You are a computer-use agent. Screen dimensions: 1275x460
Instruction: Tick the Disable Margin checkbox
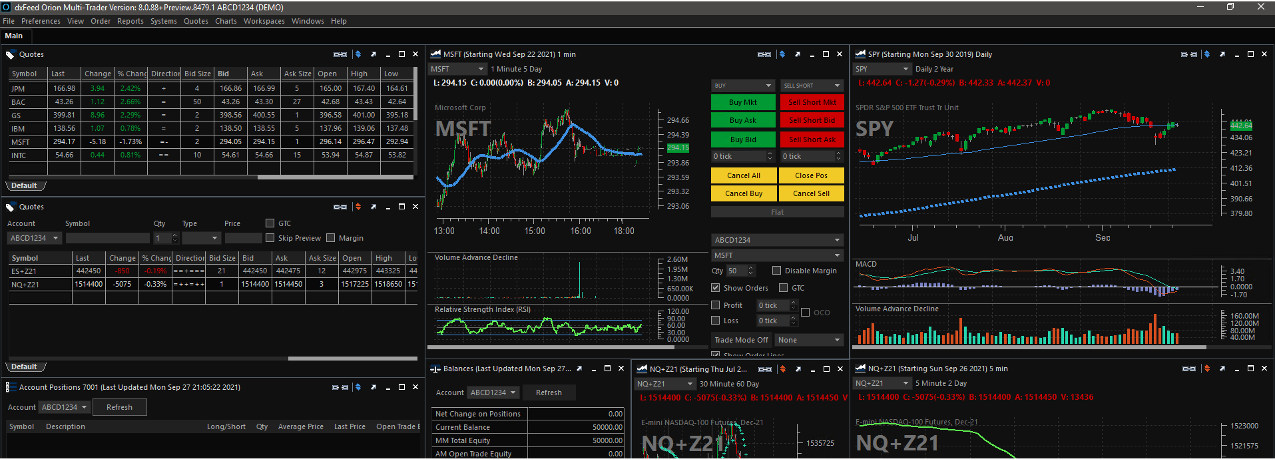click(x=777, y=271)
